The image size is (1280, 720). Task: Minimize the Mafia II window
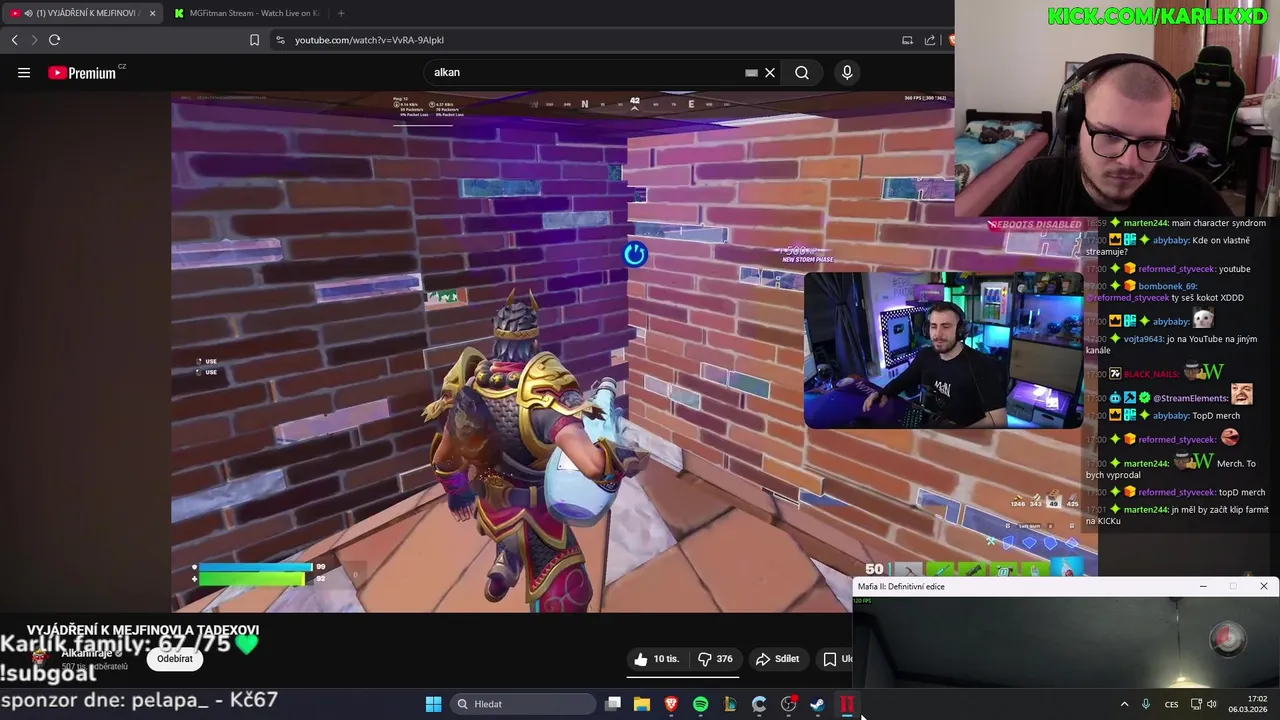[x=1203, y=586]
